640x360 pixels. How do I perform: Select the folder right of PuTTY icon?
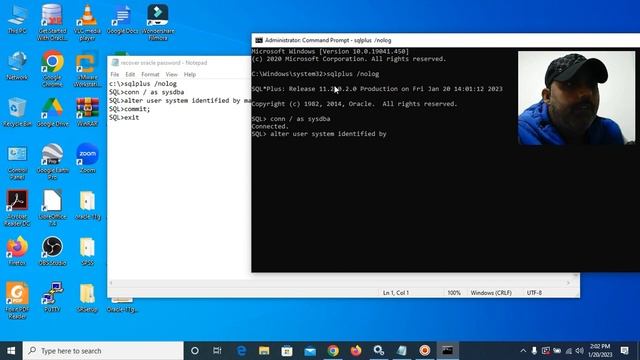click(87, 297)
